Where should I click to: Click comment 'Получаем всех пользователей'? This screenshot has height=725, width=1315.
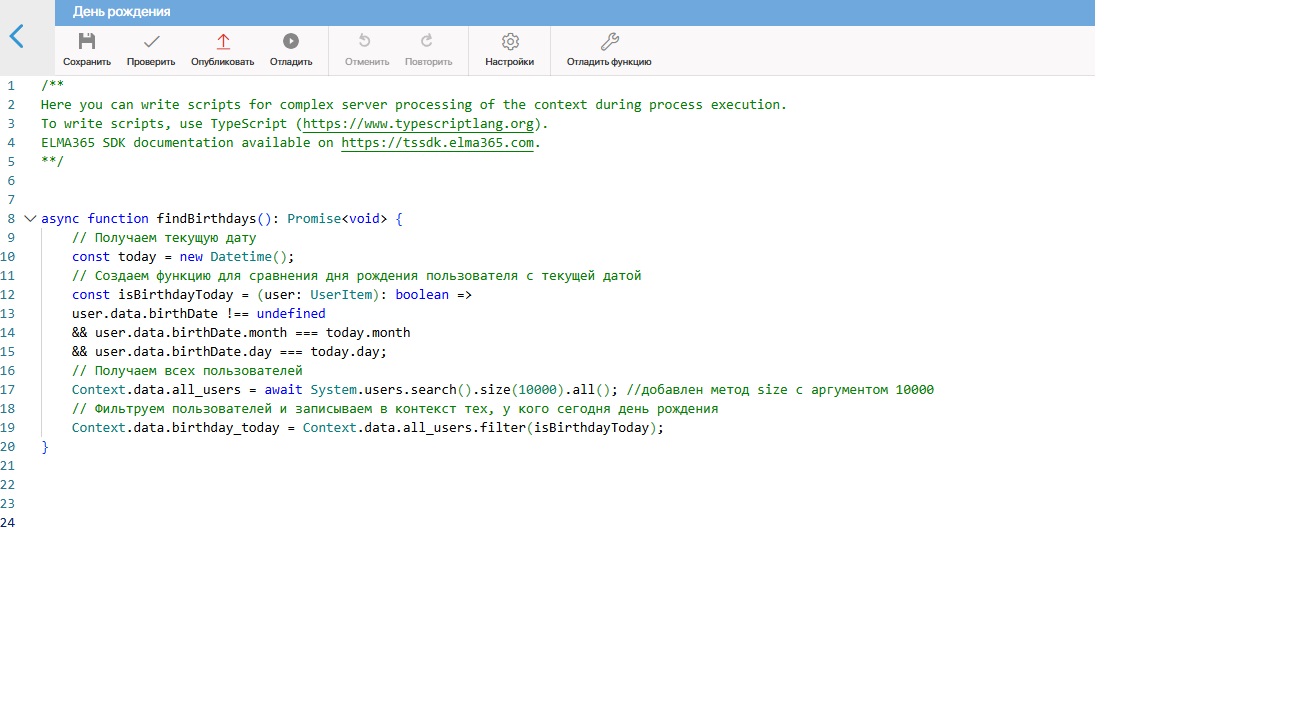[x=187, y=371]
